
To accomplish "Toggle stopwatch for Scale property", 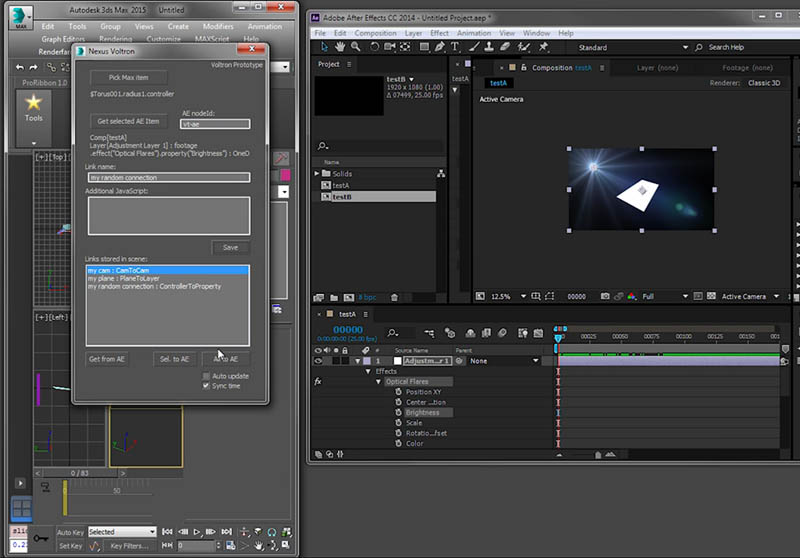I will pyautogui.click(x=398, y=422).
